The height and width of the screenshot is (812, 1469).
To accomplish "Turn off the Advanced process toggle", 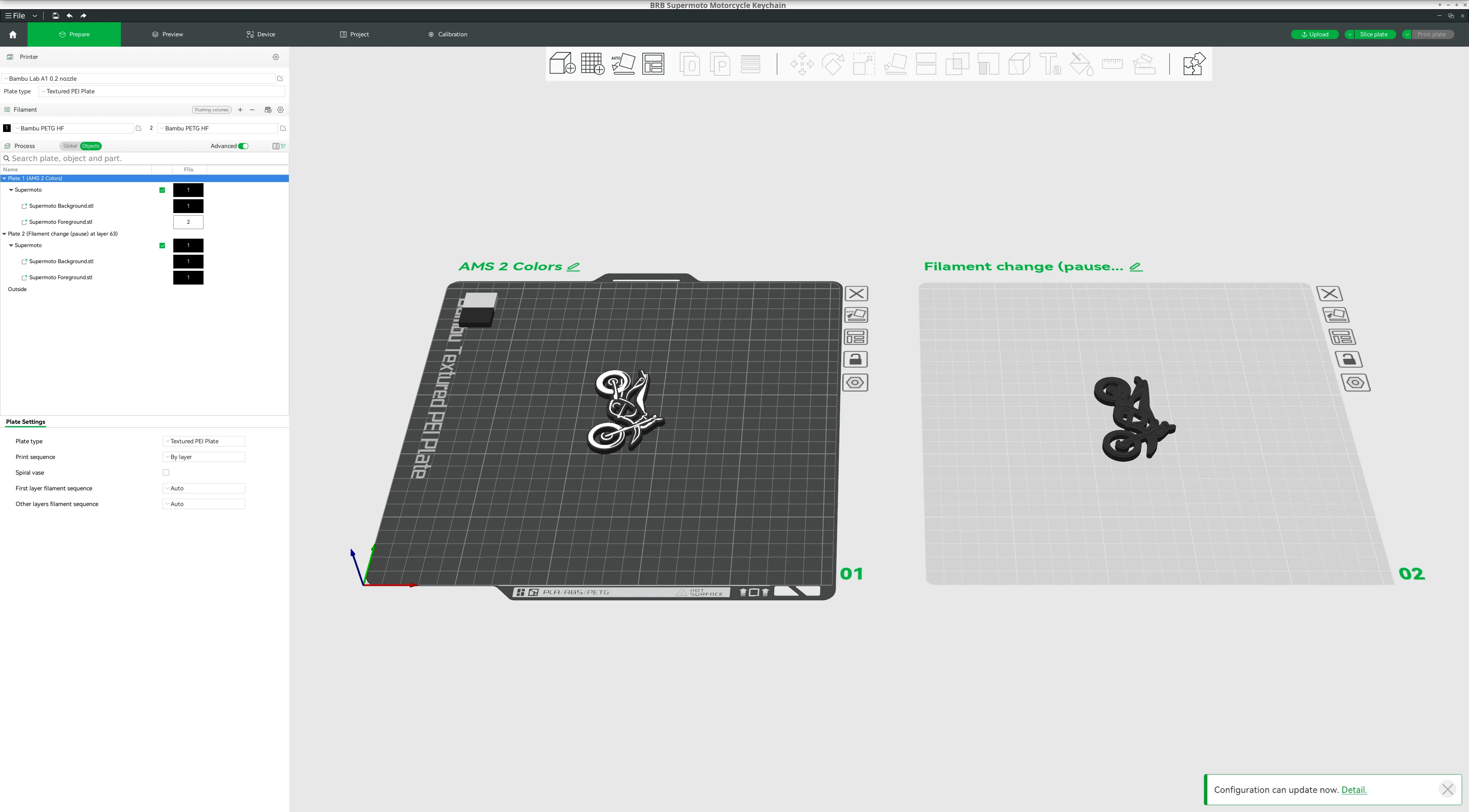I will click(x=244, y=146).
